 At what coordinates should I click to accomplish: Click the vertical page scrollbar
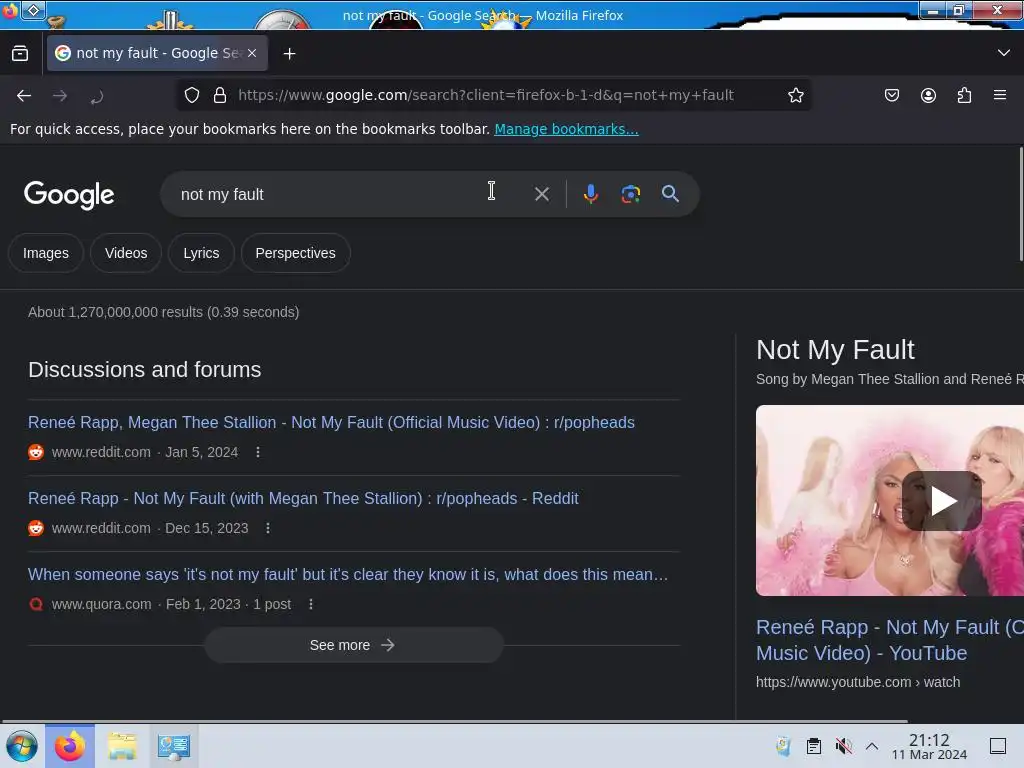(x=1020, y=204)
